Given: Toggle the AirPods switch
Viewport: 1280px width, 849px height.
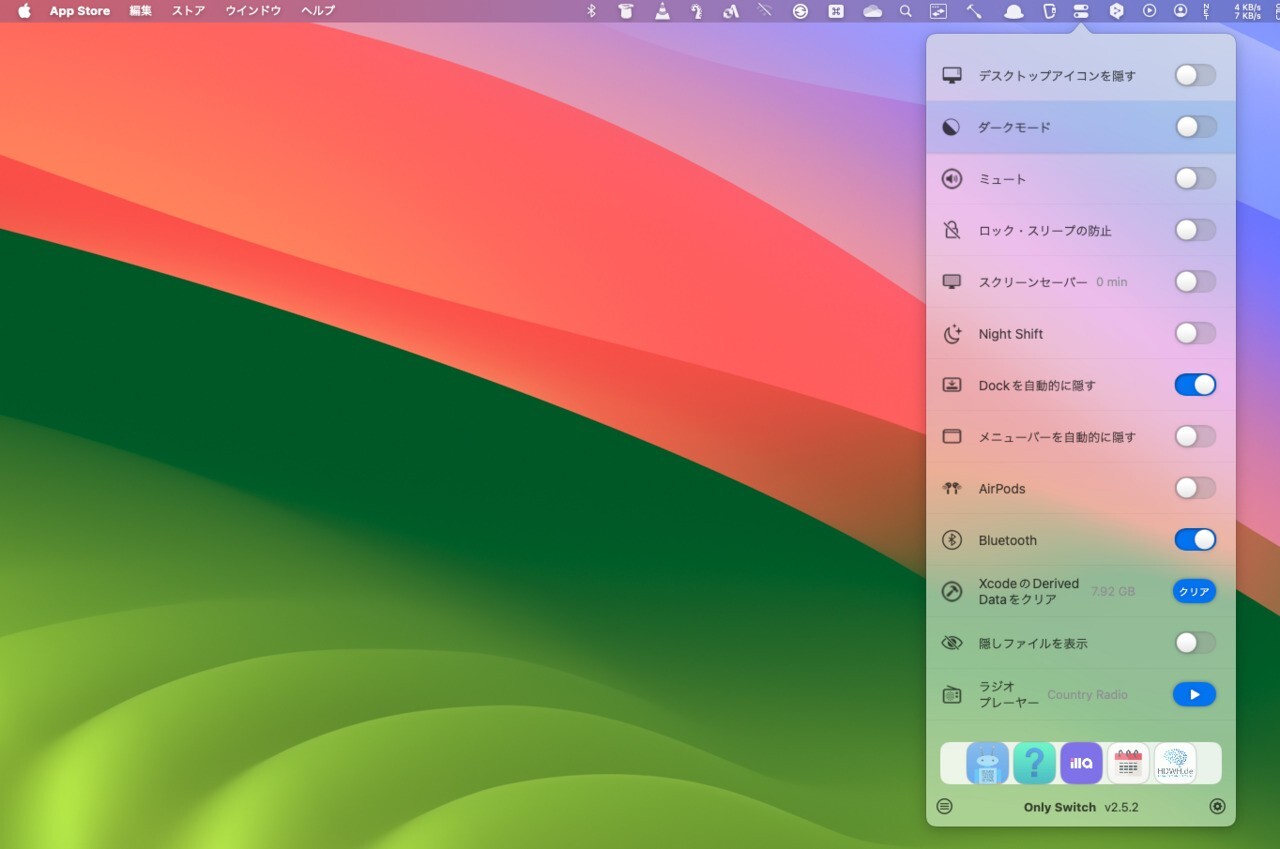Looking at the screenshot, I should coord(1195,488).
